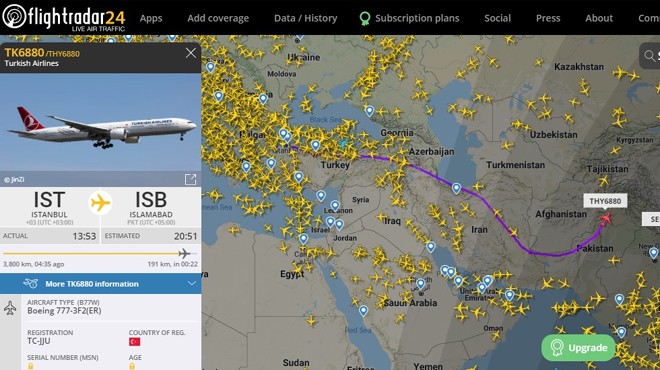Click the locked serial number padlock icon
Viewport: 660px width, 370px height.
pyautogui.click(x=30, y=366)
